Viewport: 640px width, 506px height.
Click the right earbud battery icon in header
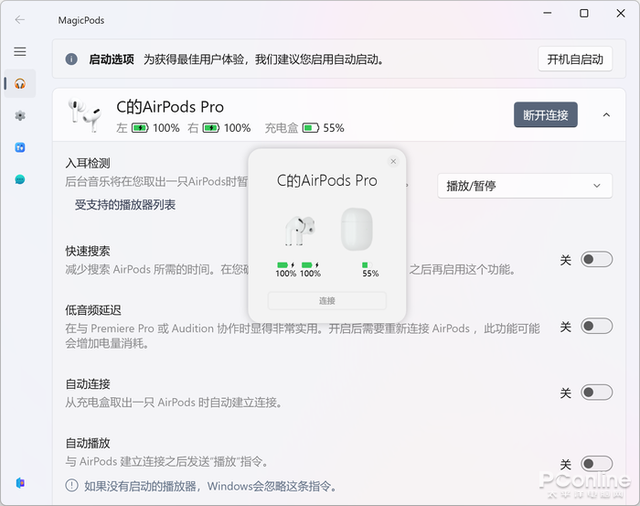(x=211, y=129)
